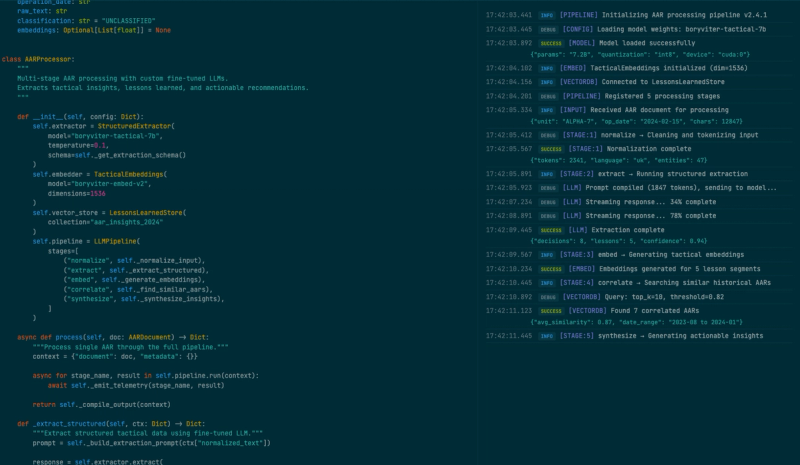
Task: Click the SUCCESS badge beside 'Model loaded successfully'
Action: coord(551,43)
